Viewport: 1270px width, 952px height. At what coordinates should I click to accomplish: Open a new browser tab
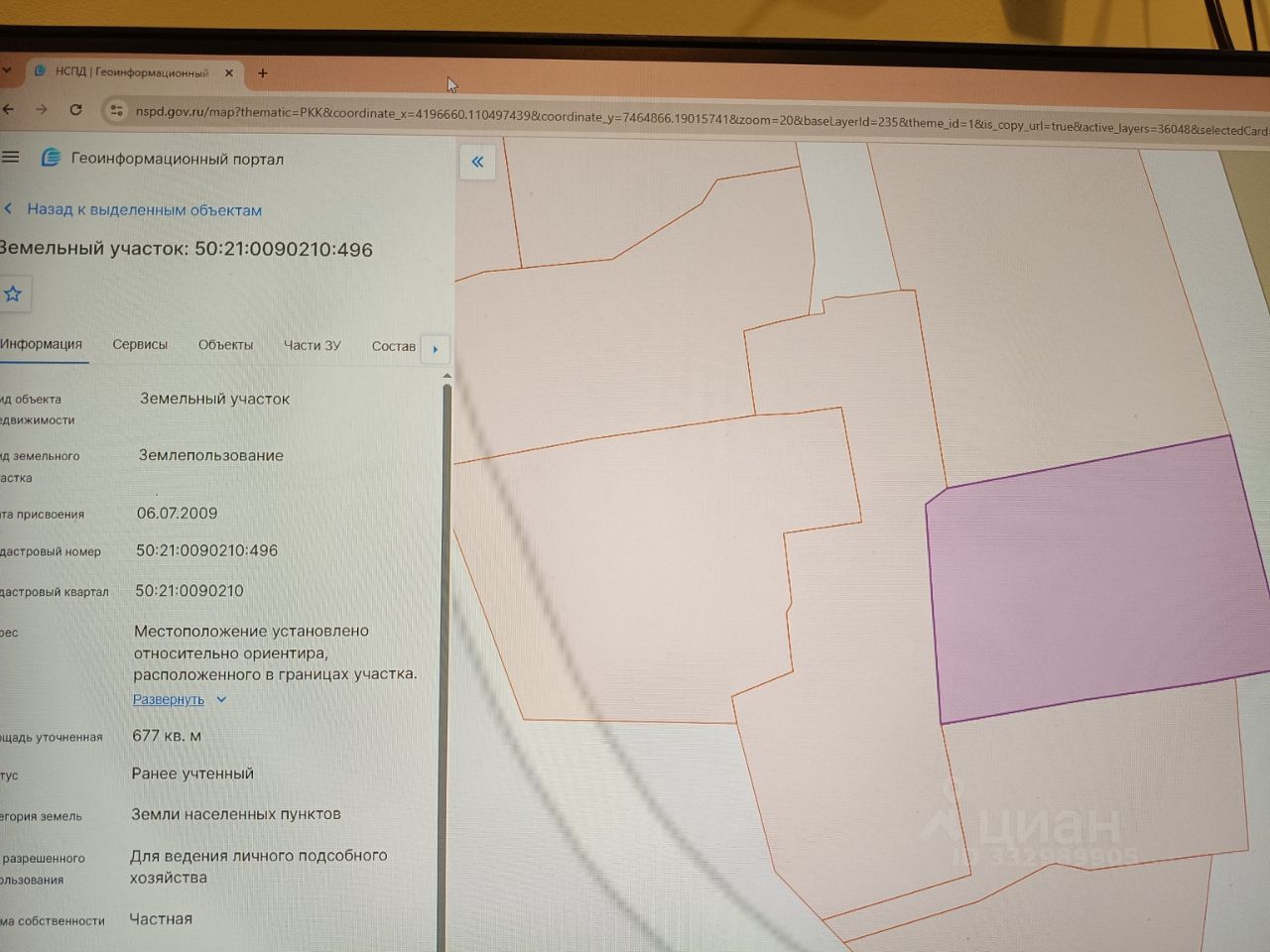point(262,72)
